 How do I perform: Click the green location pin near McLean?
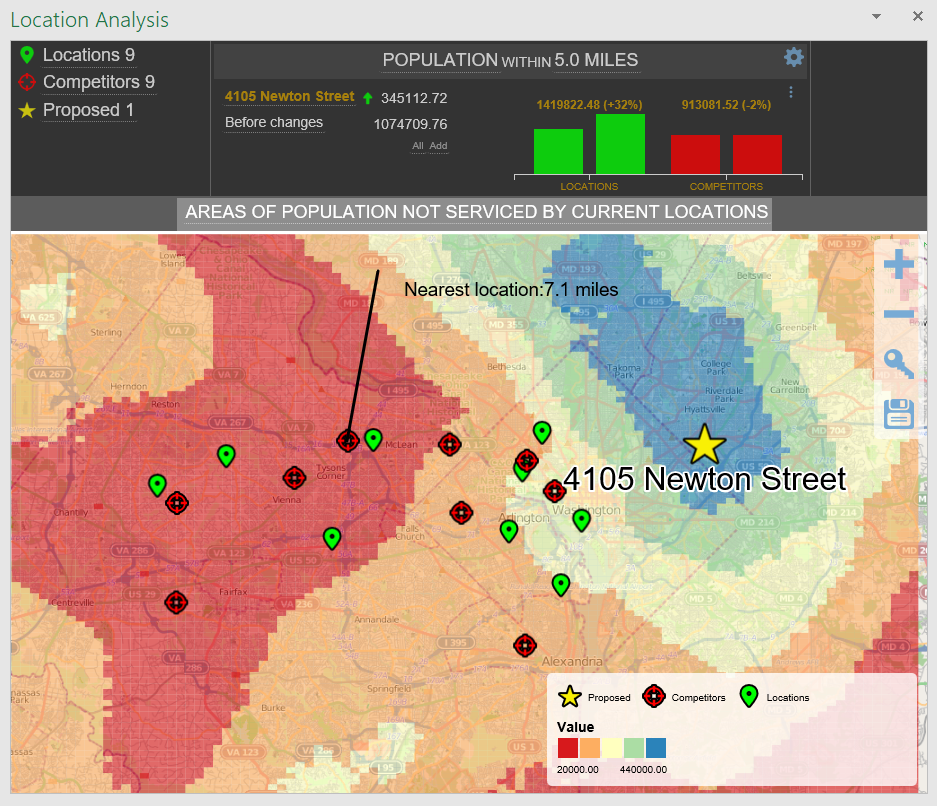pyautogui.click(x=373, y=440)
